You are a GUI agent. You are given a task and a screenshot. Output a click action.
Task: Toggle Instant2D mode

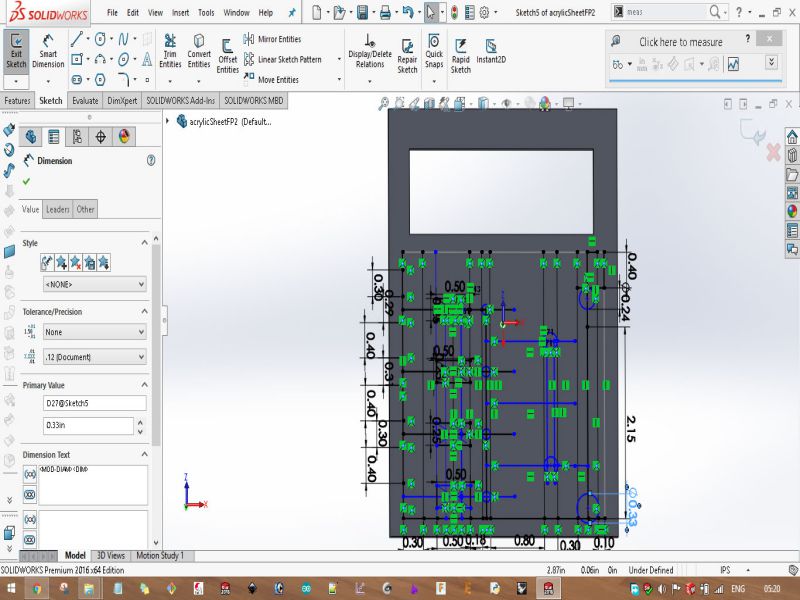(x=490, y=52)
